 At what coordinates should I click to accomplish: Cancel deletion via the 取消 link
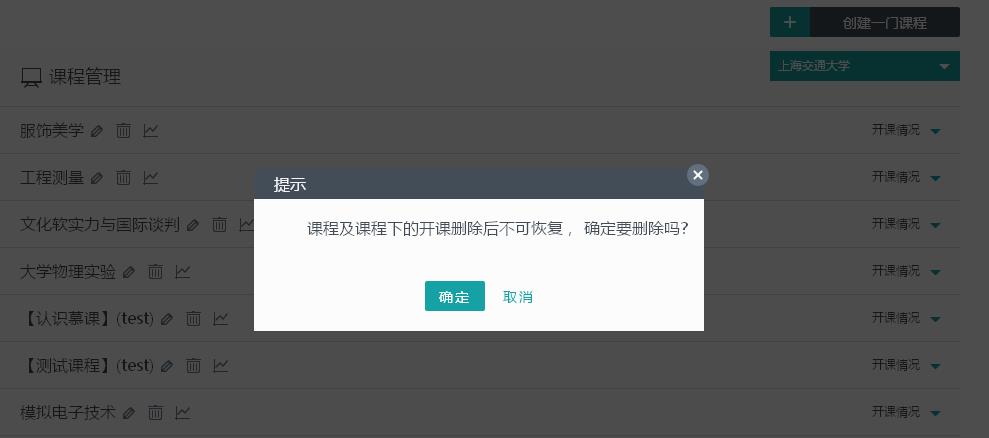[x=518, y=297]
